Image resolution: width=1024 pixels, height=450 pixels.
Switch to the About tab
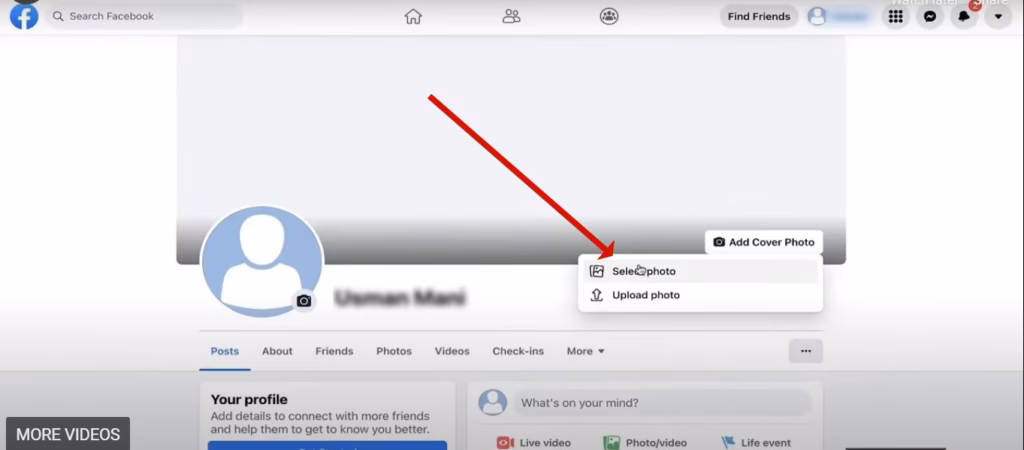point(278,351)
